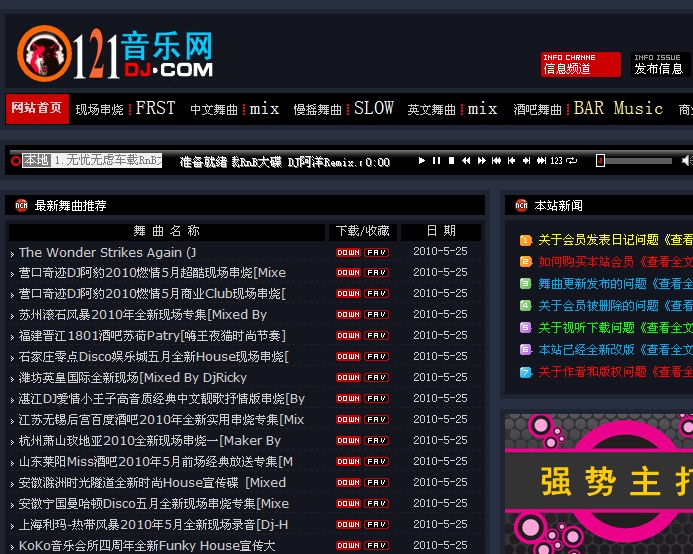
Task: Click the 舞曲名称 column header
Action: [167, 231]
